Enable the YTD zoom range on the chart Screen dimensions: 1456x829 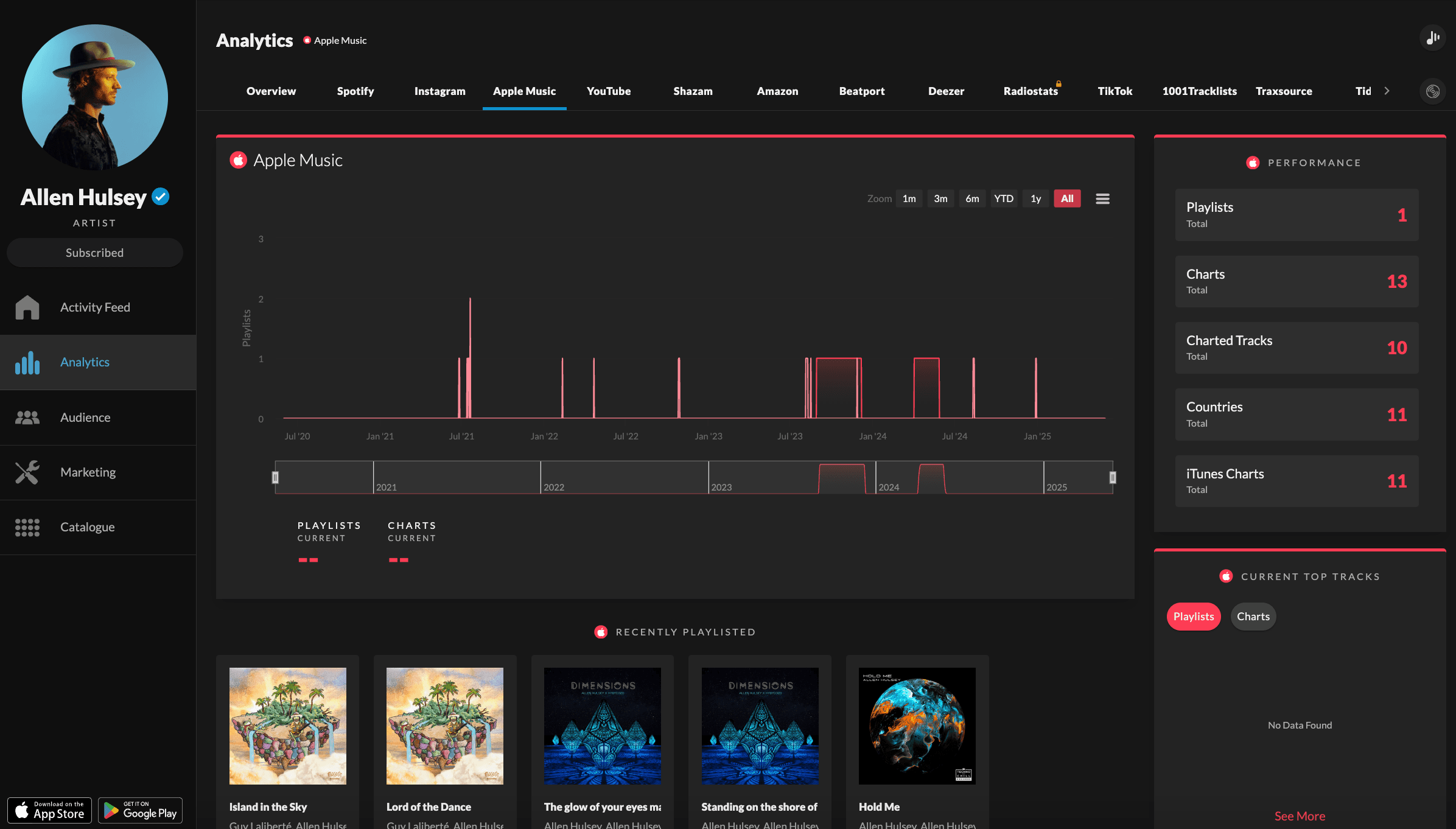pyautogui.click(x=1004, y=198)
